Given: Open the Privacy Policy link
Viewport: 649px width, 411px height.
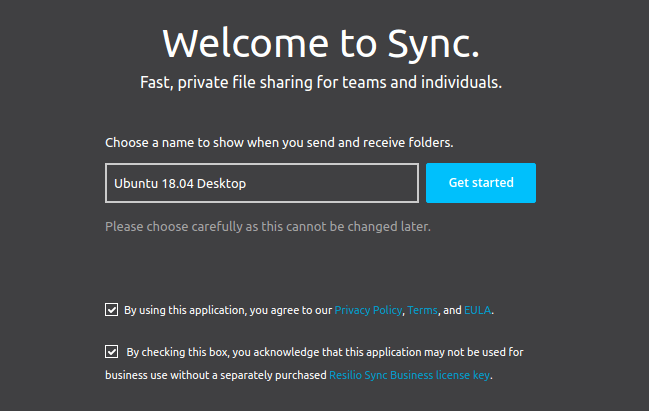Looking at the screenshot, I should coord(368,311).
